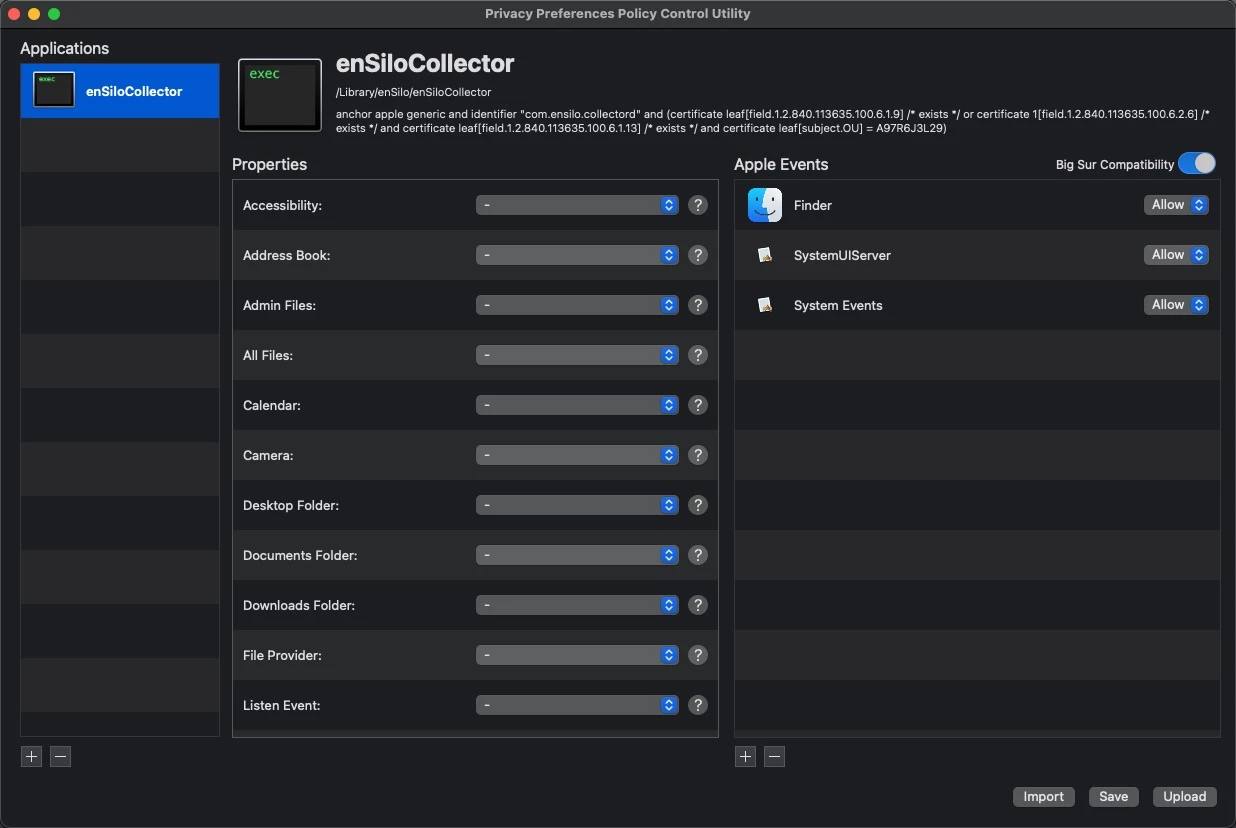1236x828 pixels.
Task: Click the Calendar property label
Action: 272,405
